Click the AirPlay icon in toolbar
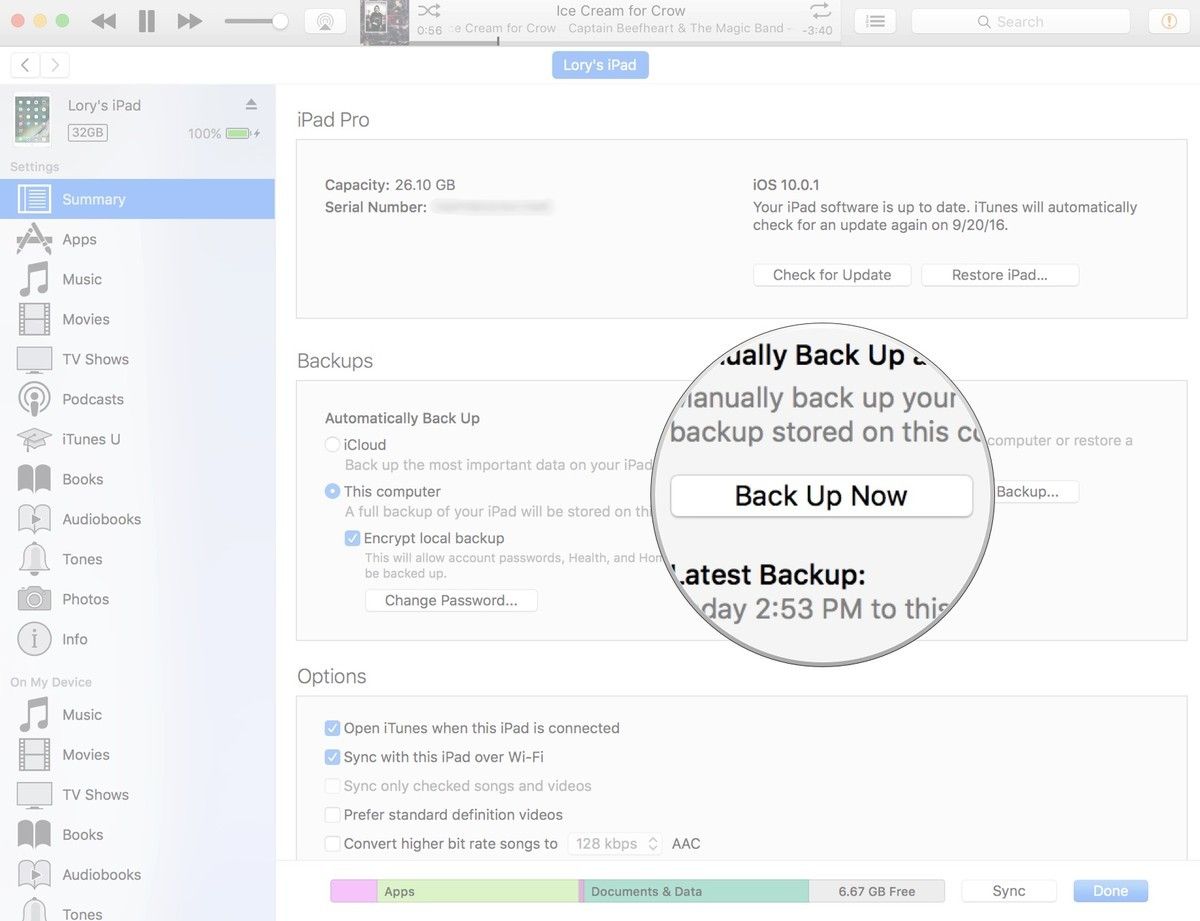This screenshot has height=921, width=1200. click(x=324, y=21)
